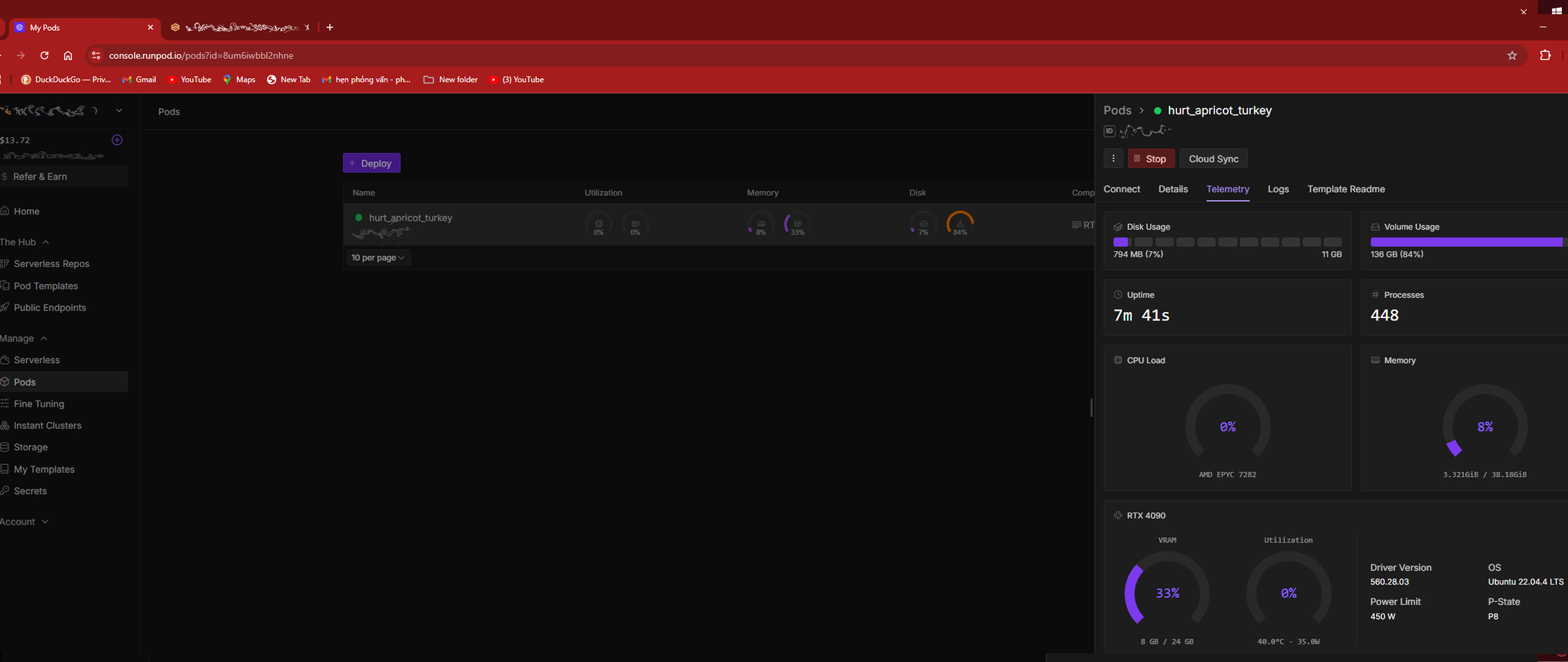Viewport: 1568px width, 662px height.
Task: Open the Logs tab
Action: (1278, 189)
